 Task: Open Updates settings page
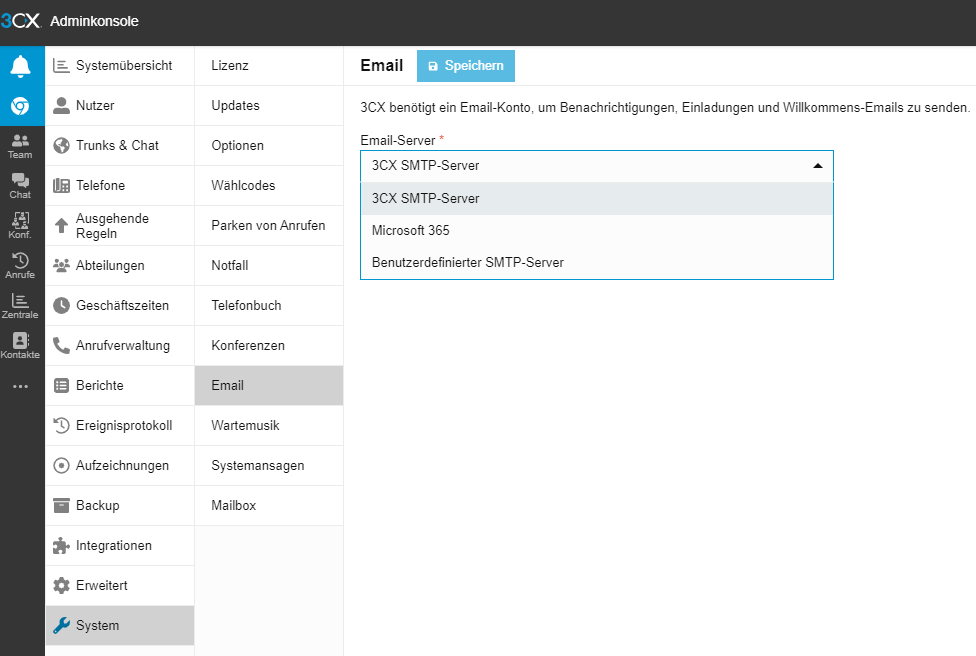click(269, 105)
